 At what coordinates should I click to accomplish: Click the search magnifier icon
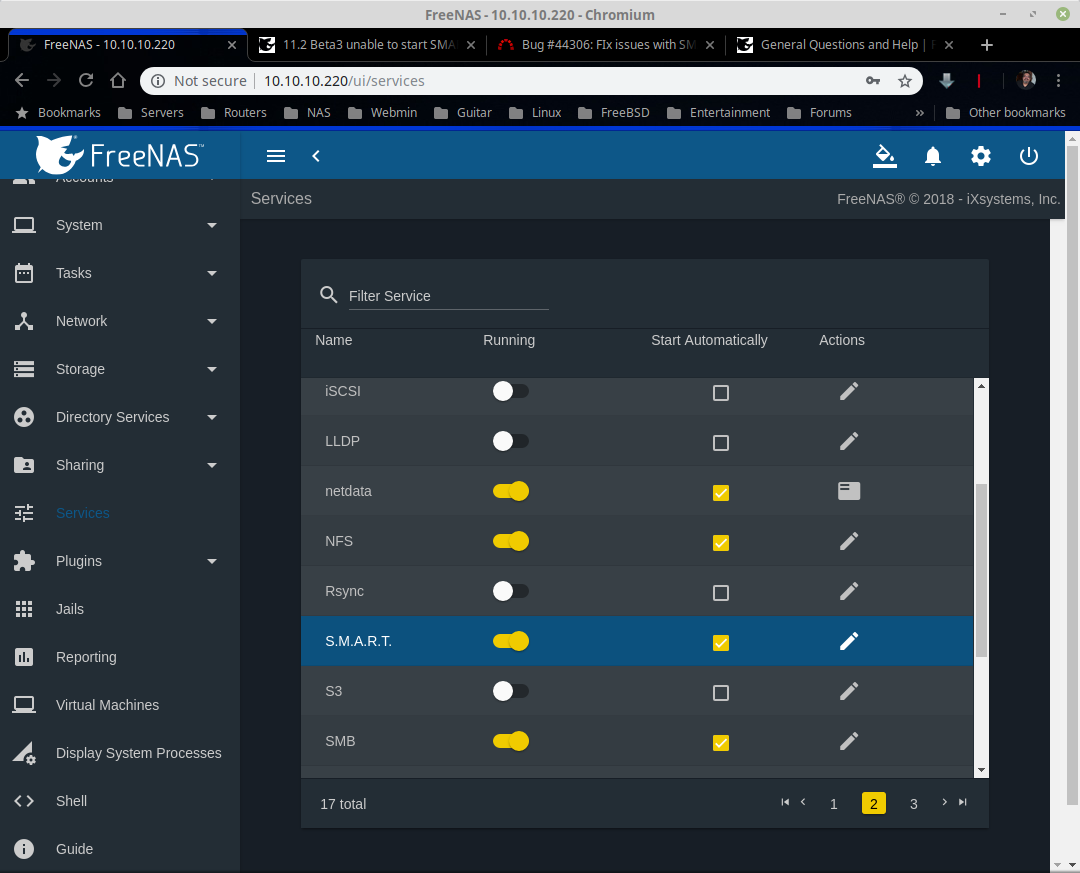(329, 295)
